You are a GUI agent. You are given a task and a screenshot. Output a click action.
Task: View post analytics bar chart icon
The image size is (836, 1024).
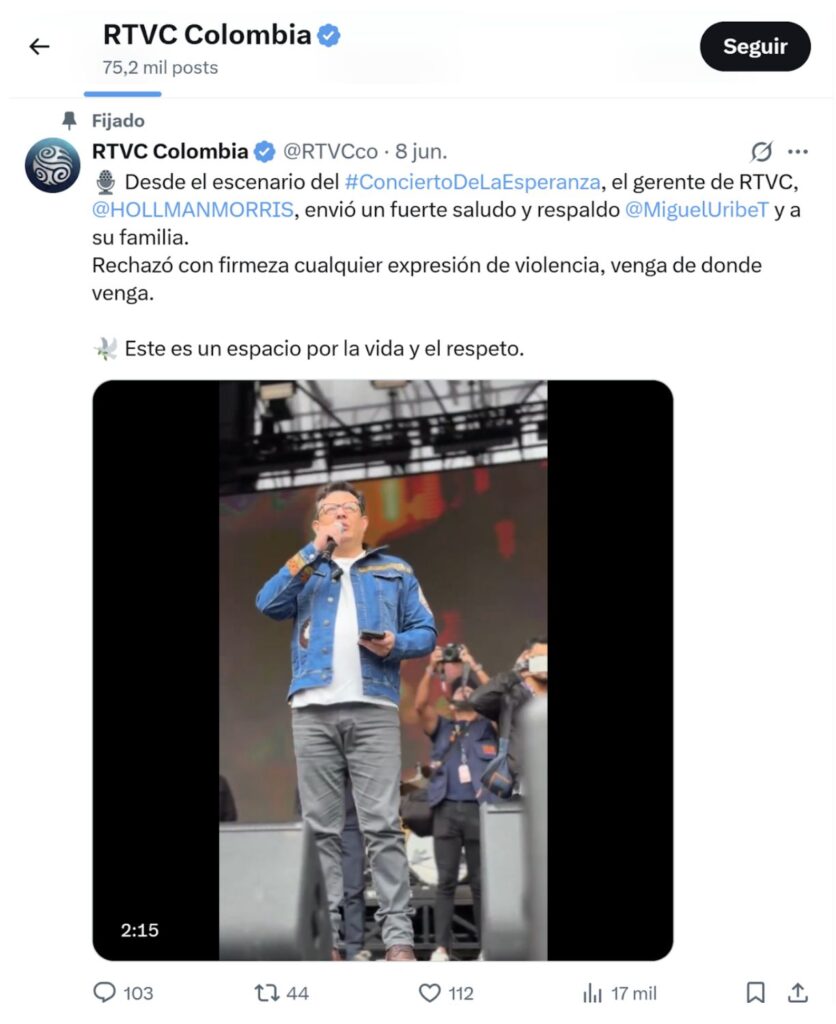593,992
